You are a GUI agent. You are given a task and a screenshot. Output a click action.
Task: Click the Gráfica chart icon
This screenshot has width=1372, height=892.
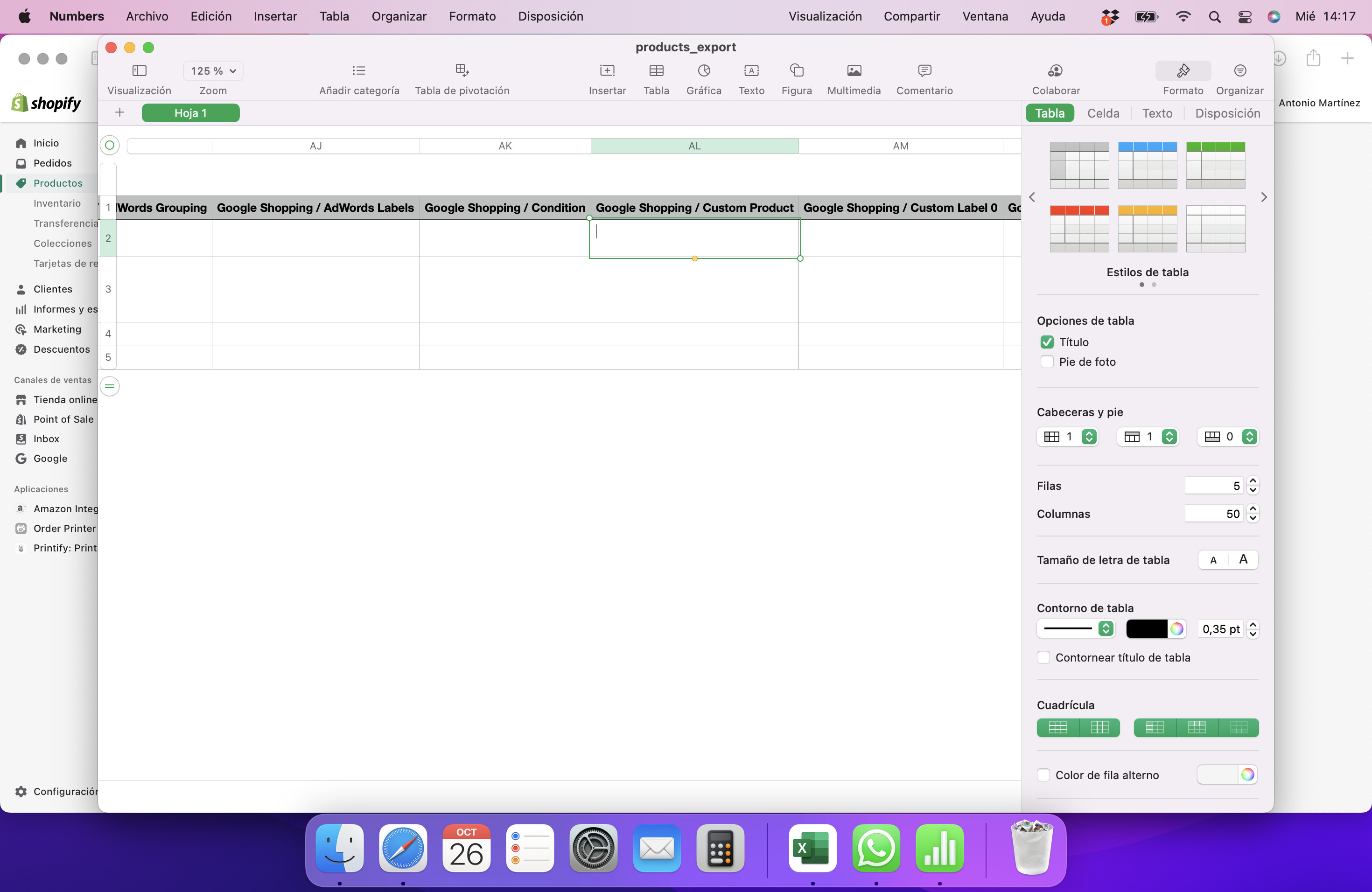pos(703,71)
